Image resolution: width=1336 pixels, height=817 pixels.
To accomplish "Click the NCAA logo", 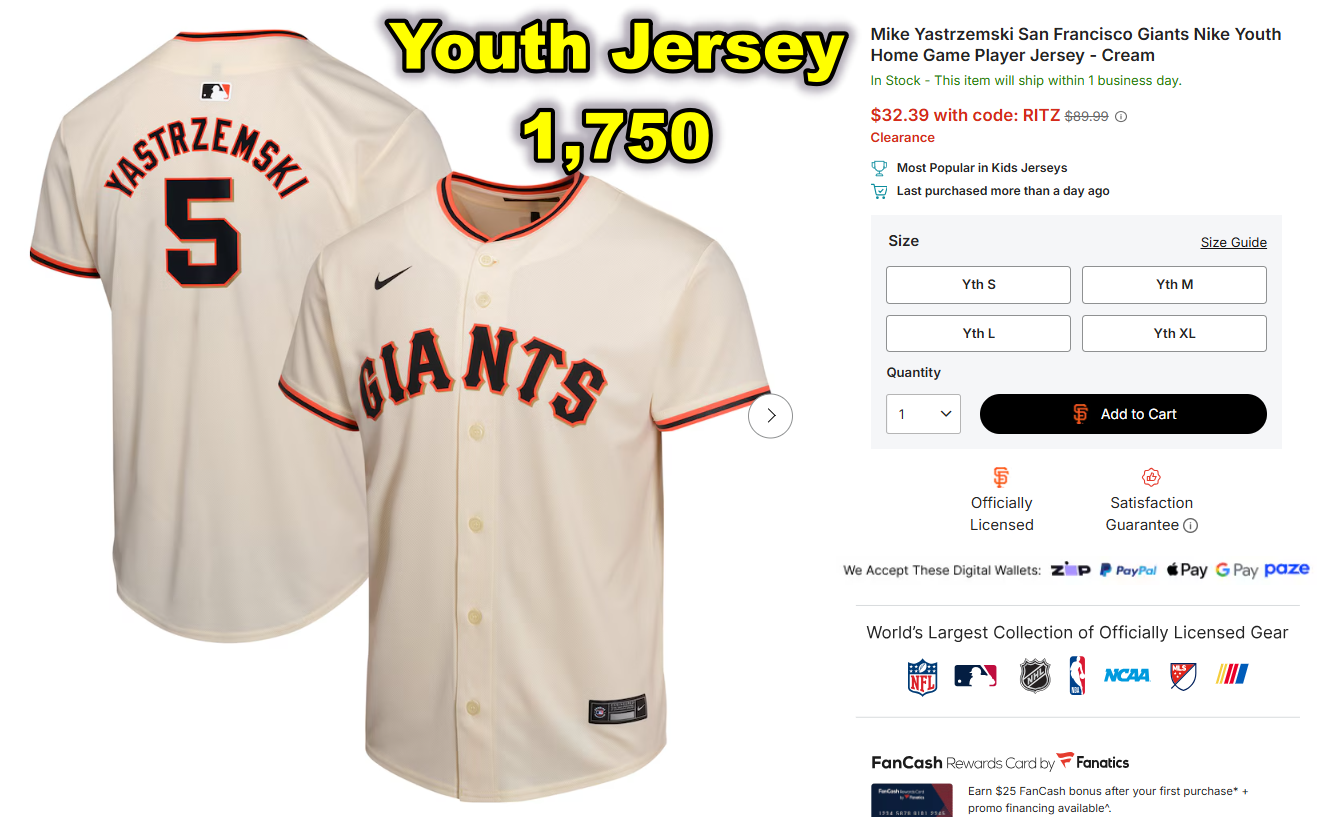I will tap(1127, 676).
